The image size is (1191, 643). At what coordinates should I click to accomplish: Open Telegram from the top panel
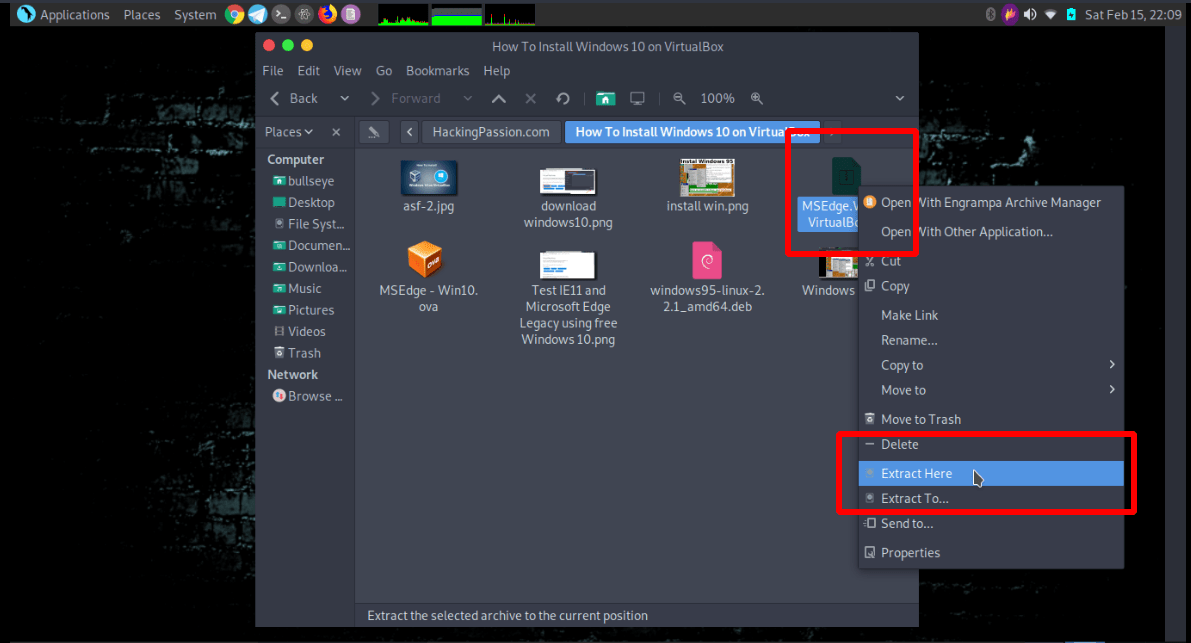point(257,14)
